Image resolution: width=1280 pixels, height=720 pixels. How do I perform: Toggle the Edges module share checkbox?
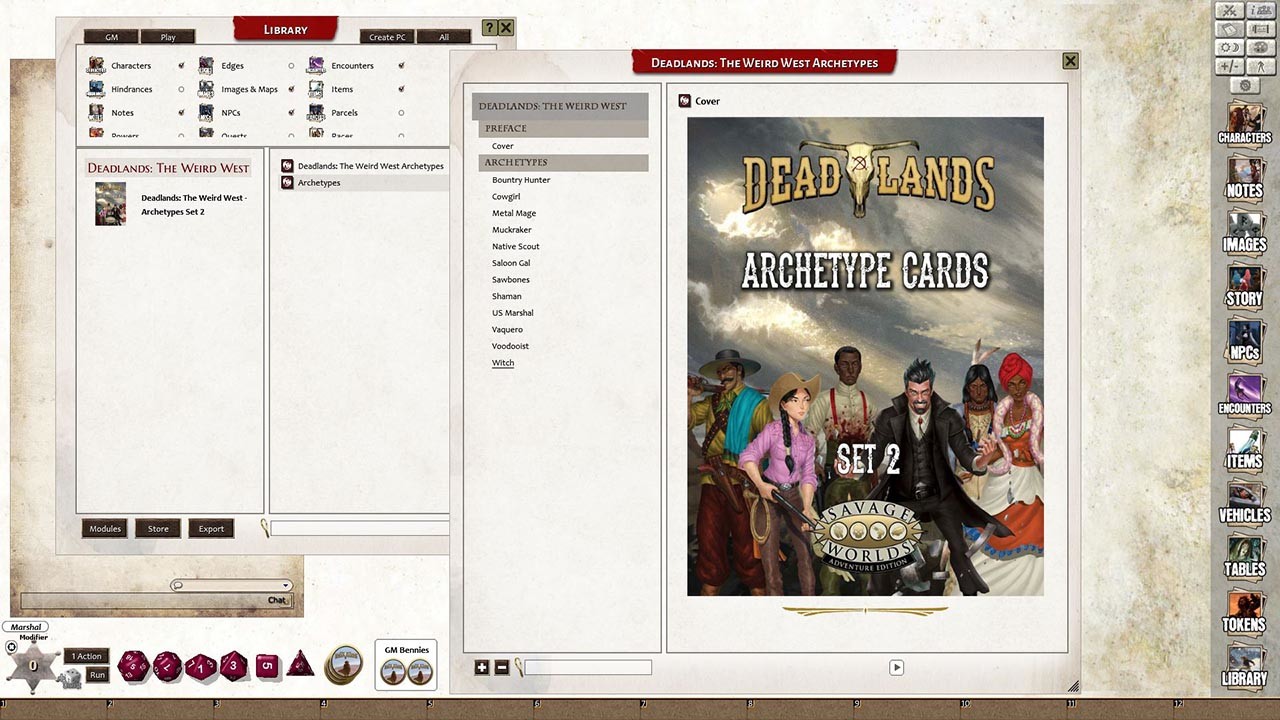291,66
